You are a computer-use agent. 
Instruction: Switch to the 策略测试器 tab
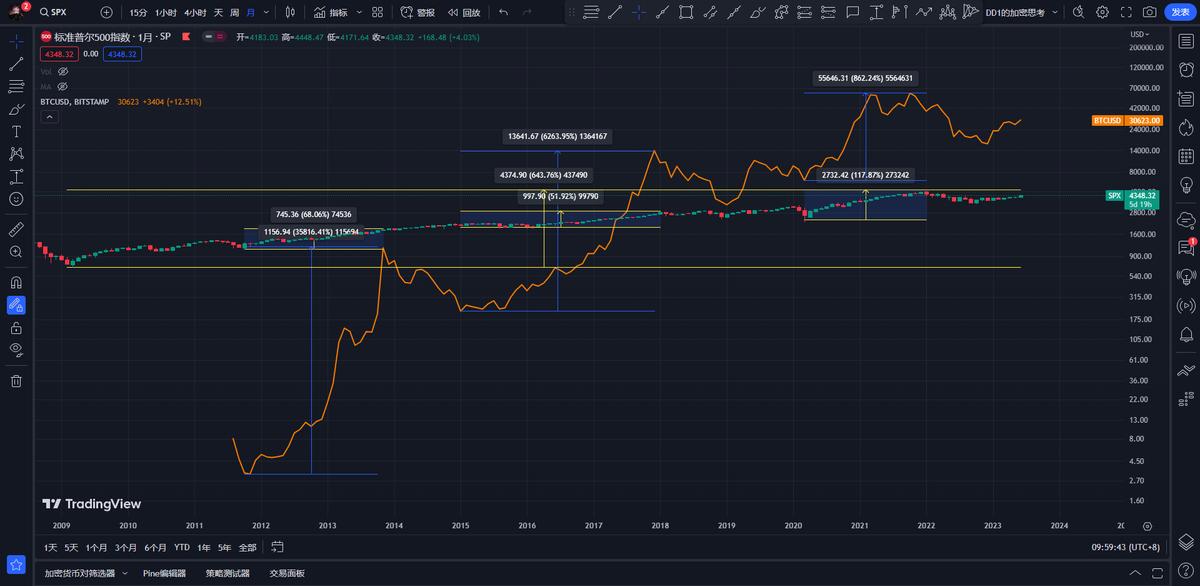(x=227, y=573)
